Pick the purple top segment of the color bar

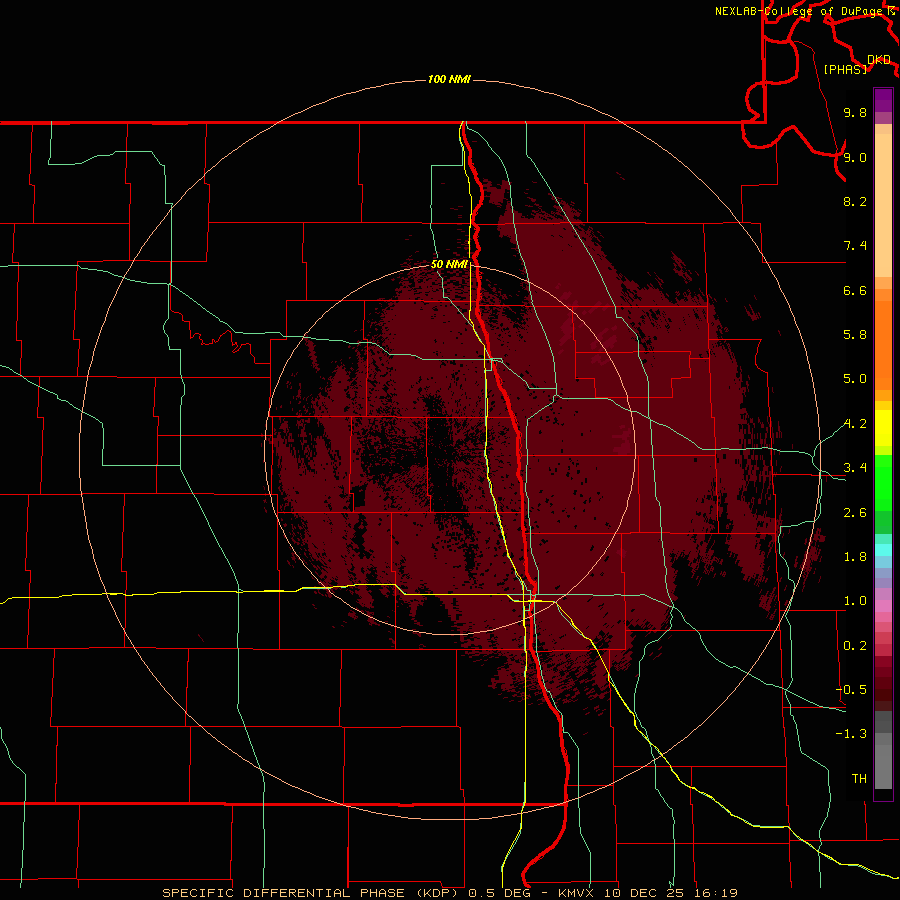[x=883, y=100]
